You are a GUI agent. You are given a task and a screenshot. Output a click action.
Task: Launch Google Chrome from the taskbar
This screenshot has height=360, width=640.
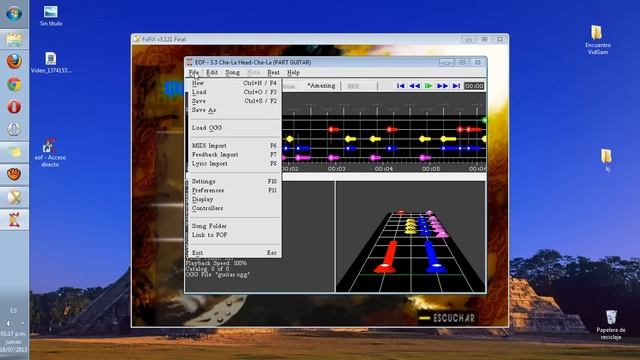pyautogui.click(x=14, y=84)
